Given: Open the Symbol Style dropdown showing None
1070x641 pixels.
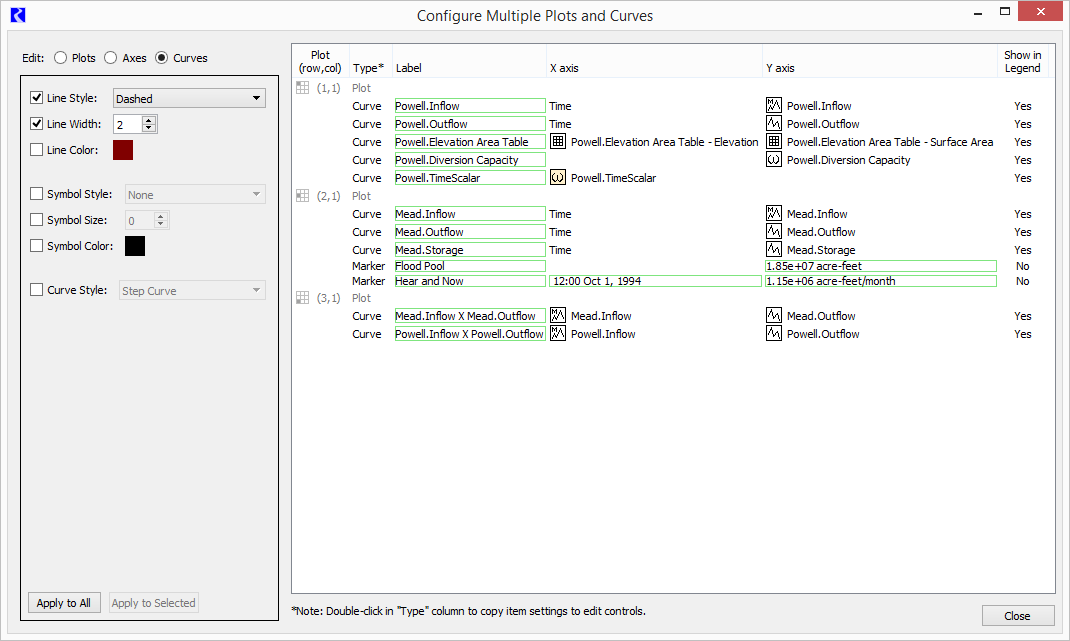Looking at the screenshot, I should click(x=195, y=195).
